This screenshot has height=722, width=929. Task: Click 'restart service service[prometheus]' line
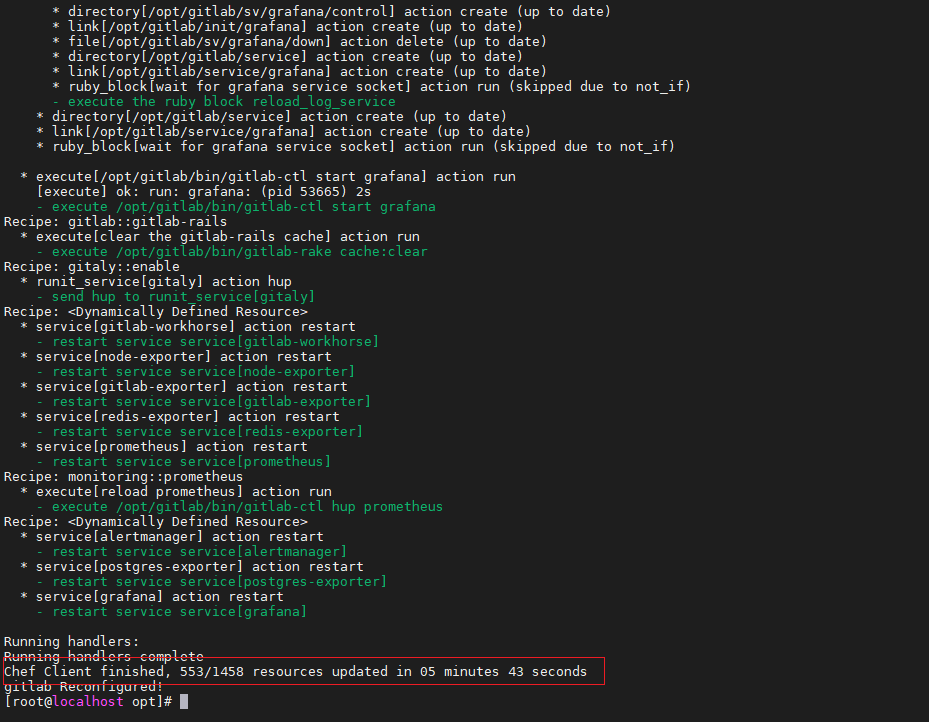click(x=184, y=461)
